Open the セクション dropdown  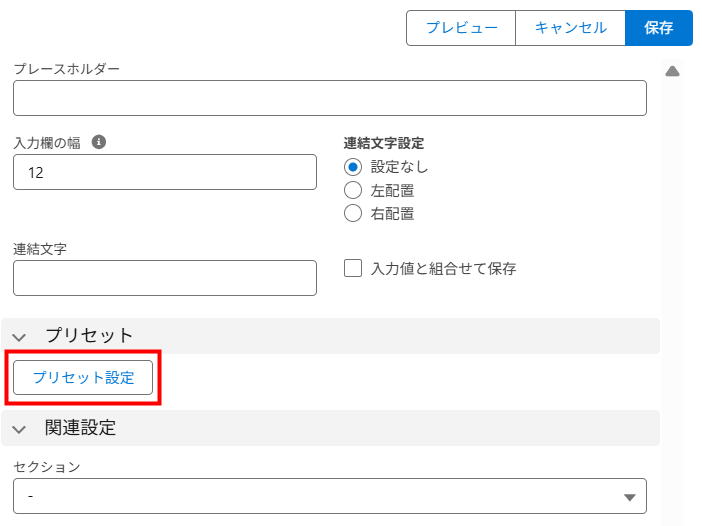pos(329,496)
